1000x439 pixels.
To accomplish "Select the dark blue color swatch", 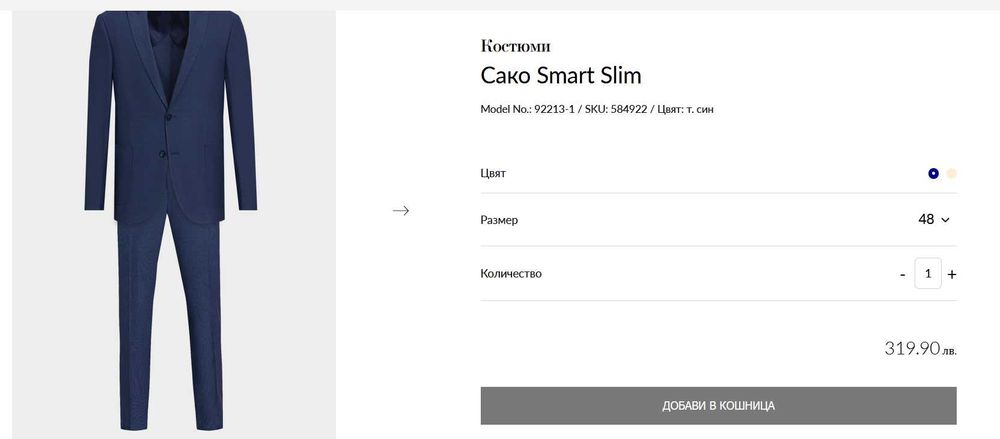I will coord(933,173).
